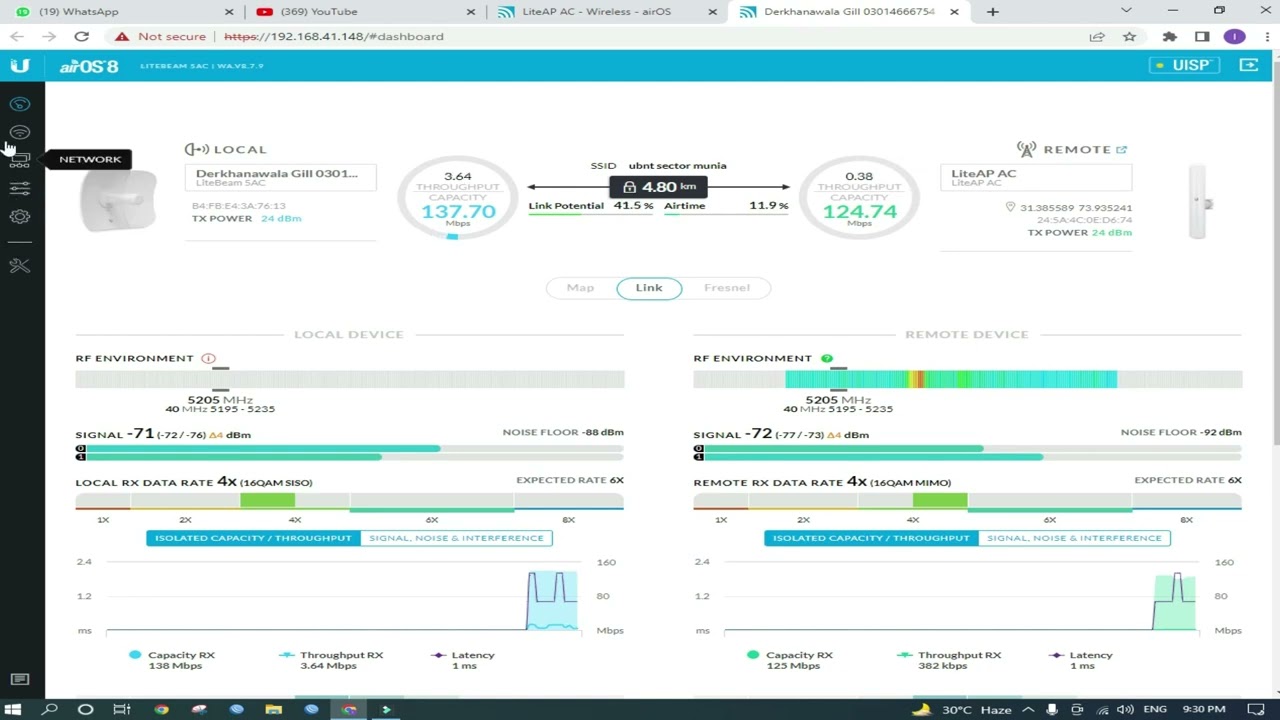Click the Ubiquiti U logo
Viewport: 1280px width, 720px height.
(20, 66)
